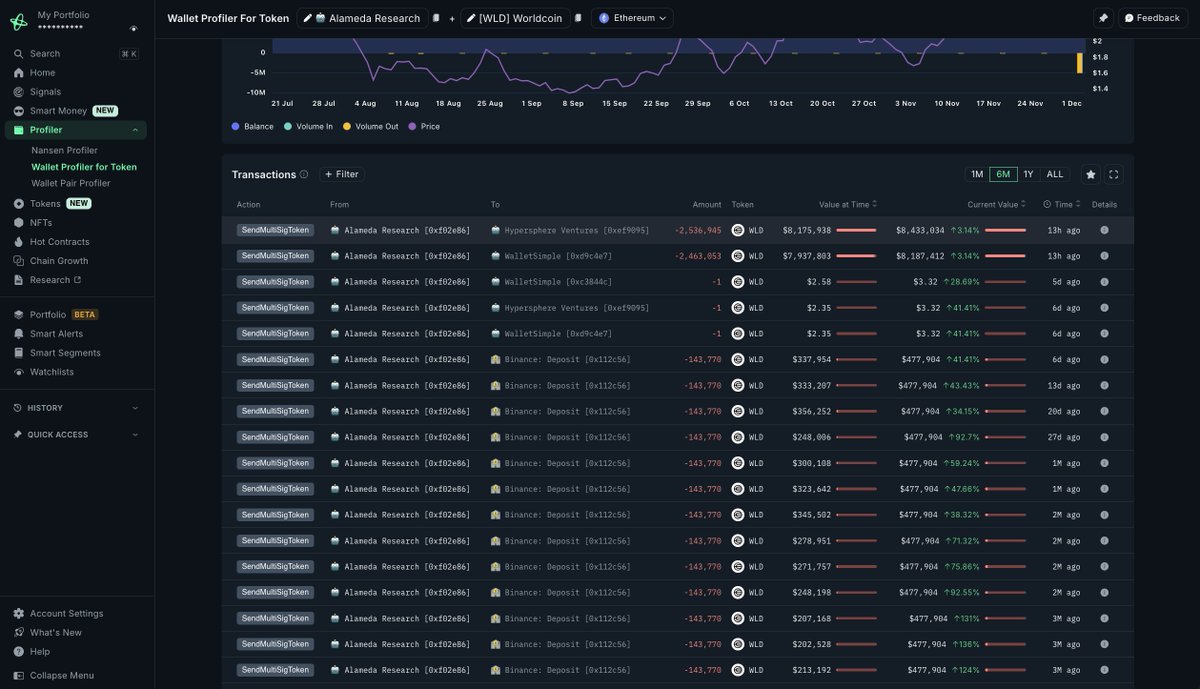
Task: Open the Tokens section
Action: 45,204
